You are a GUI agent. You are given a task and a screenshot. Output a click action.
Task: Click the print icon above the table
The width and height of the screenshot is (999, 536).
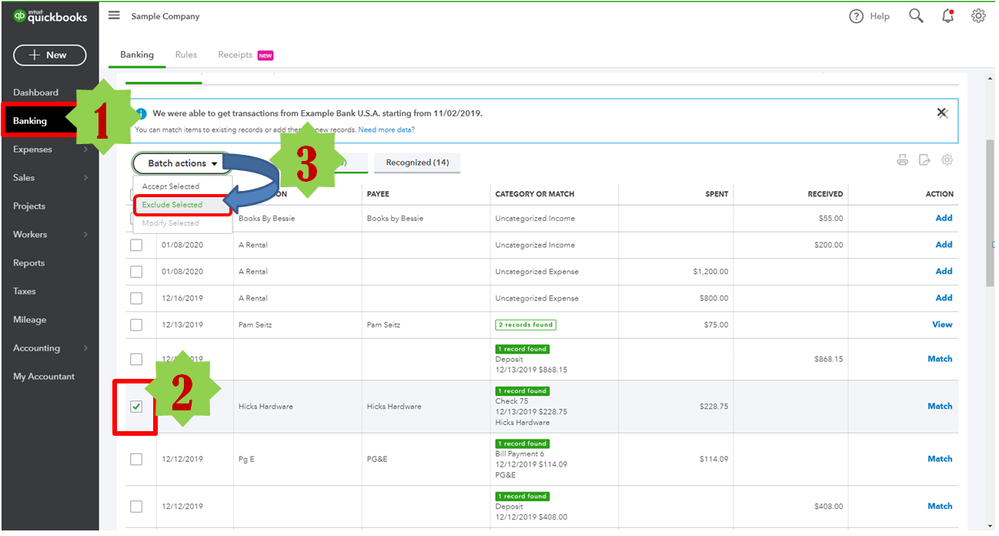(902, 160)
